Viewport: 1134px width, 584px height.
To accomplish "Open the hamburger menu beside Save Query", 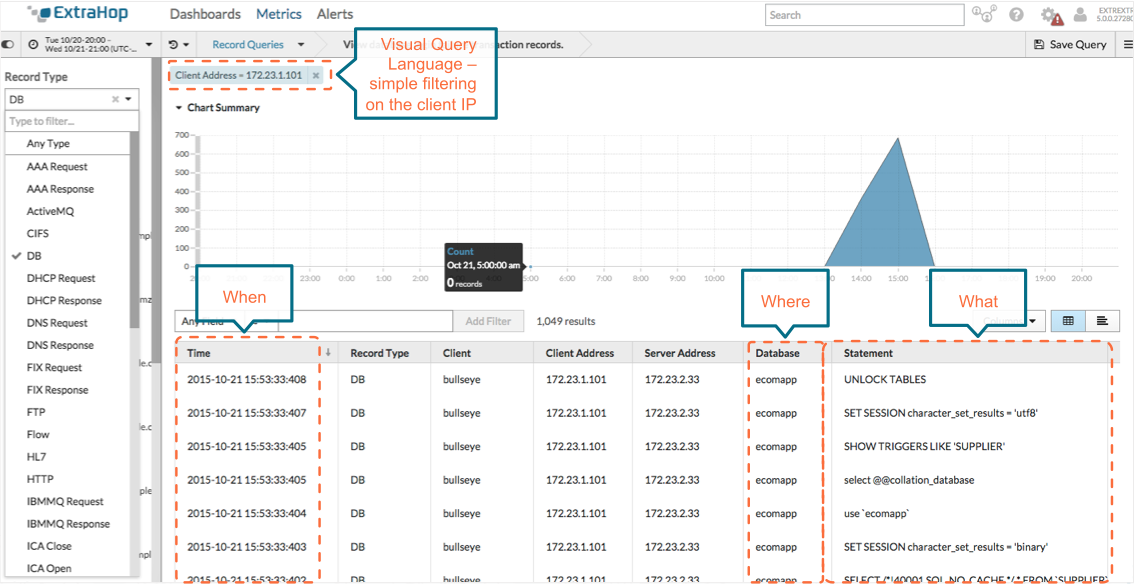I will 1127,45.
